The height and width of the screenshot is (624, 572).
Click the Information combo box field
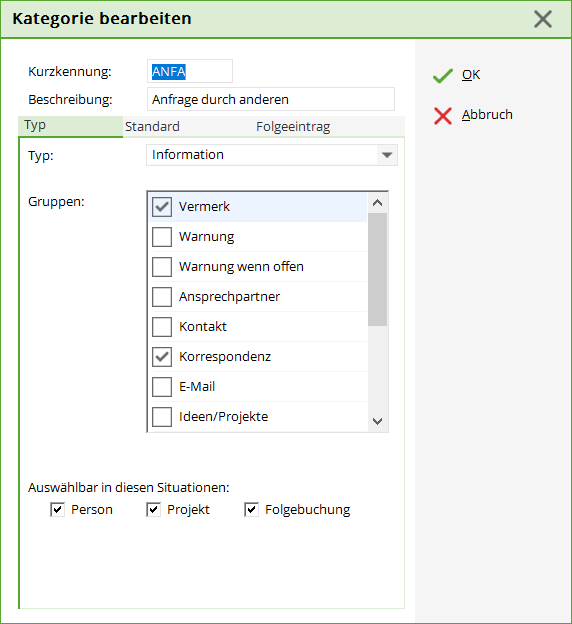point(272,155)
